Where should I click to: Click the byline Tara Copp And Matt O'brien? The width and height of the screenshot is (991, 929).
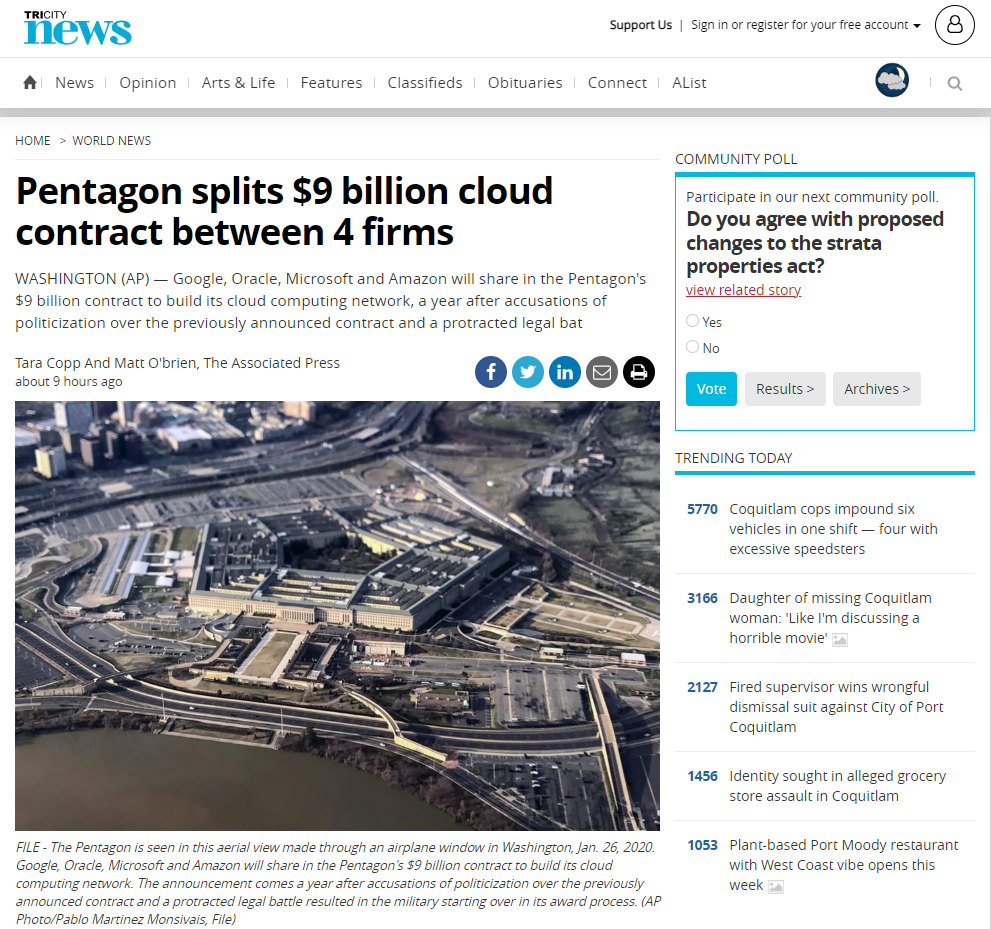(x=177, y=363)
